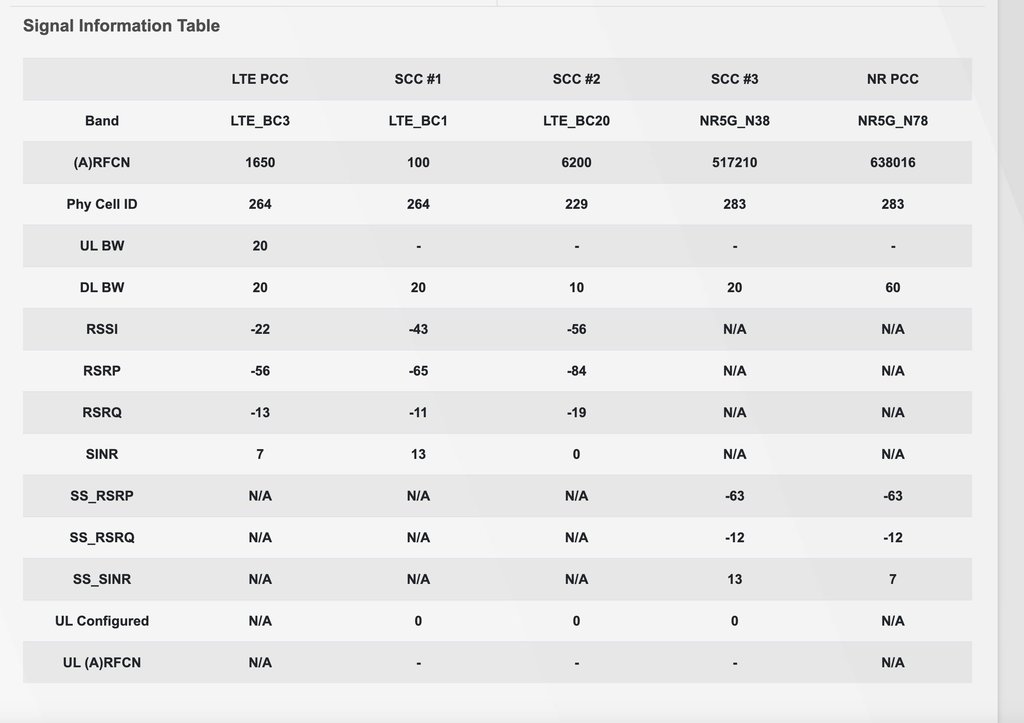The height and width of the screenshot is (723, 1024).
Task: Click the (A)RFCN row label
Action: click(102, 162)
